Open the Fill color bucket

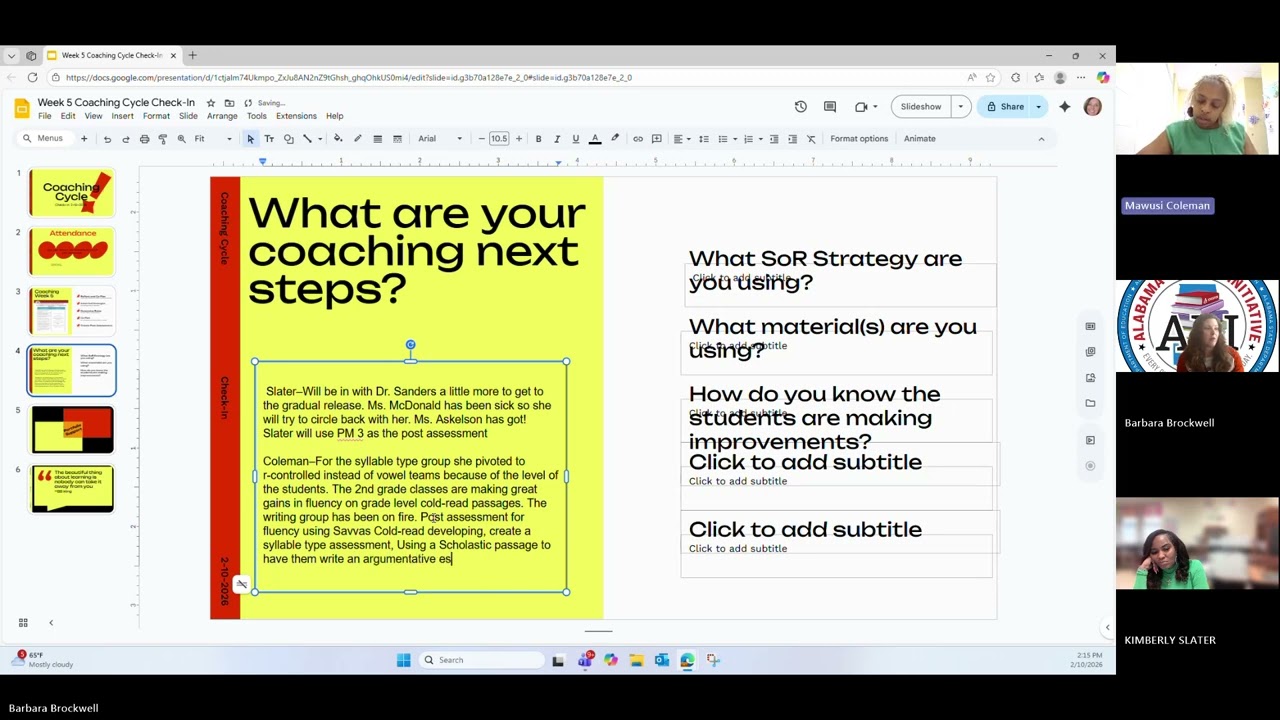pyautogui.click(x=338, y=139)
